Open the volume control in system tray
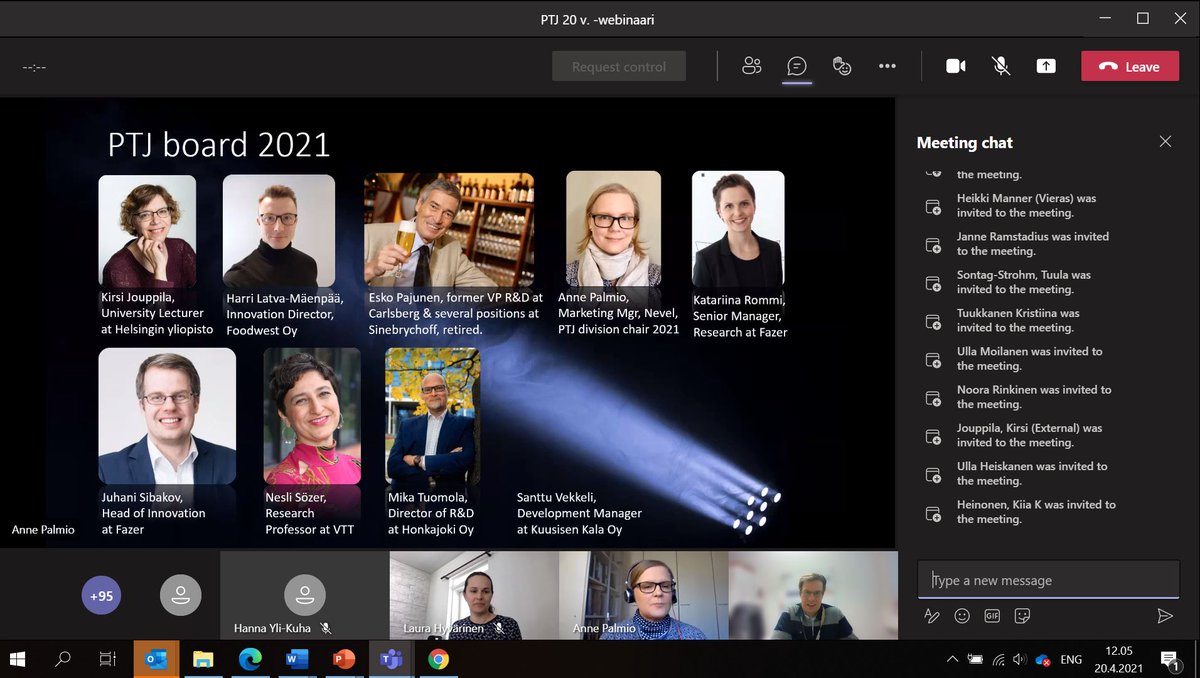This screenshot has height=678, width=1200. tap(1019, 659)
